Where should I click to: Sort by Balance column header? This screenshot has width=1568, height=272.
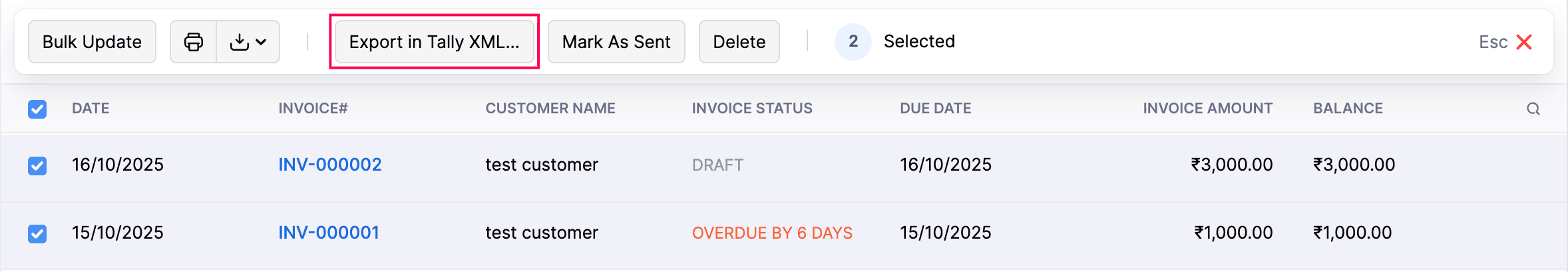pyautogui.click(x=1348, y=109)
